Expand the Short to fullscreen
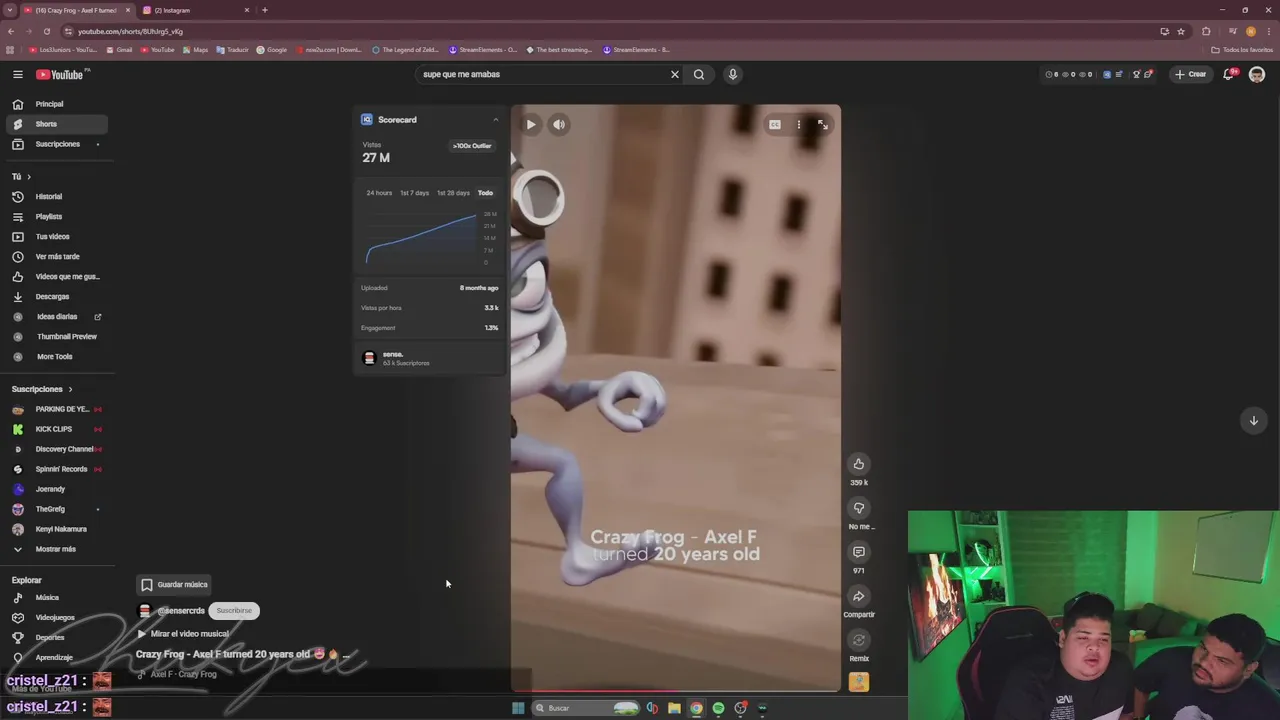This screenshot has height=720, width=1280. 823,125
